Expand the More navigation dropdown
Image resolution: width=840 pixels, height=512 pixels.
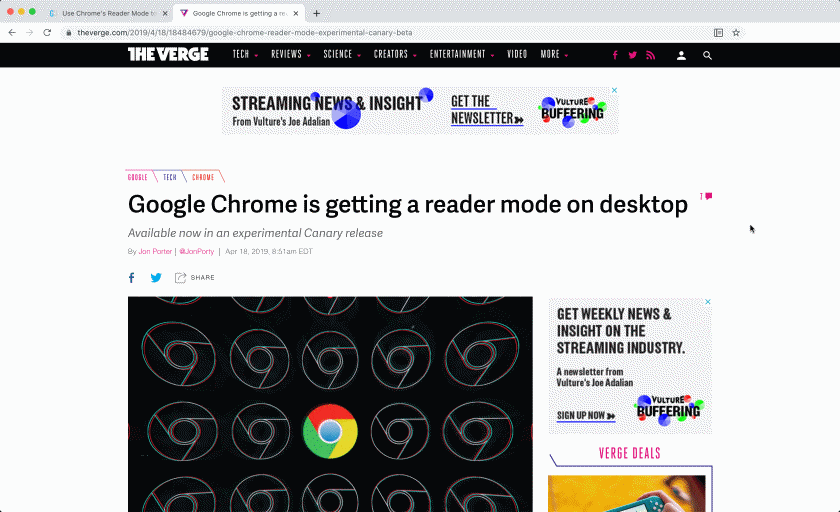click(554, 54)
